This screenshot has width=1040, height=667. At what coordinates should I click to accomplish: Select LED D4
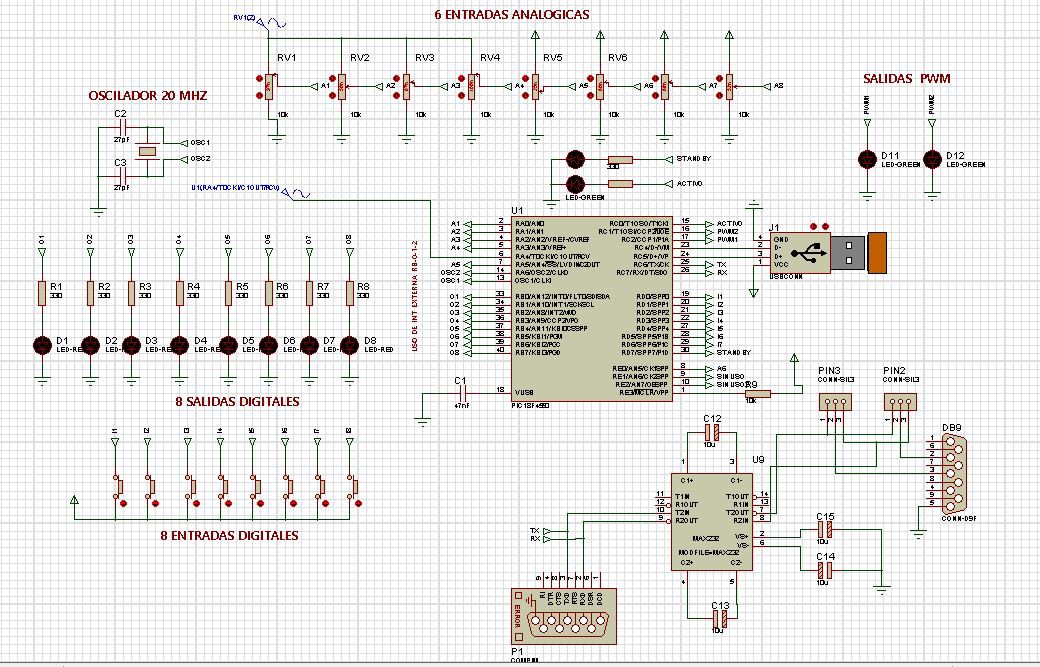(x=179, y=345)
